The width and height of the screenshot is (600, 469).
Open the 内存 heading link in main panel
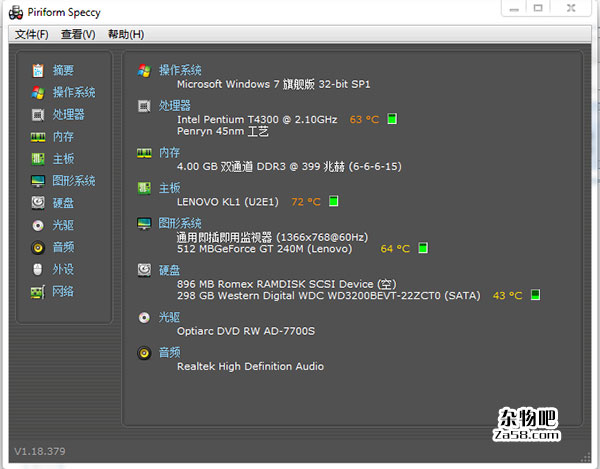tap(170, 153)
